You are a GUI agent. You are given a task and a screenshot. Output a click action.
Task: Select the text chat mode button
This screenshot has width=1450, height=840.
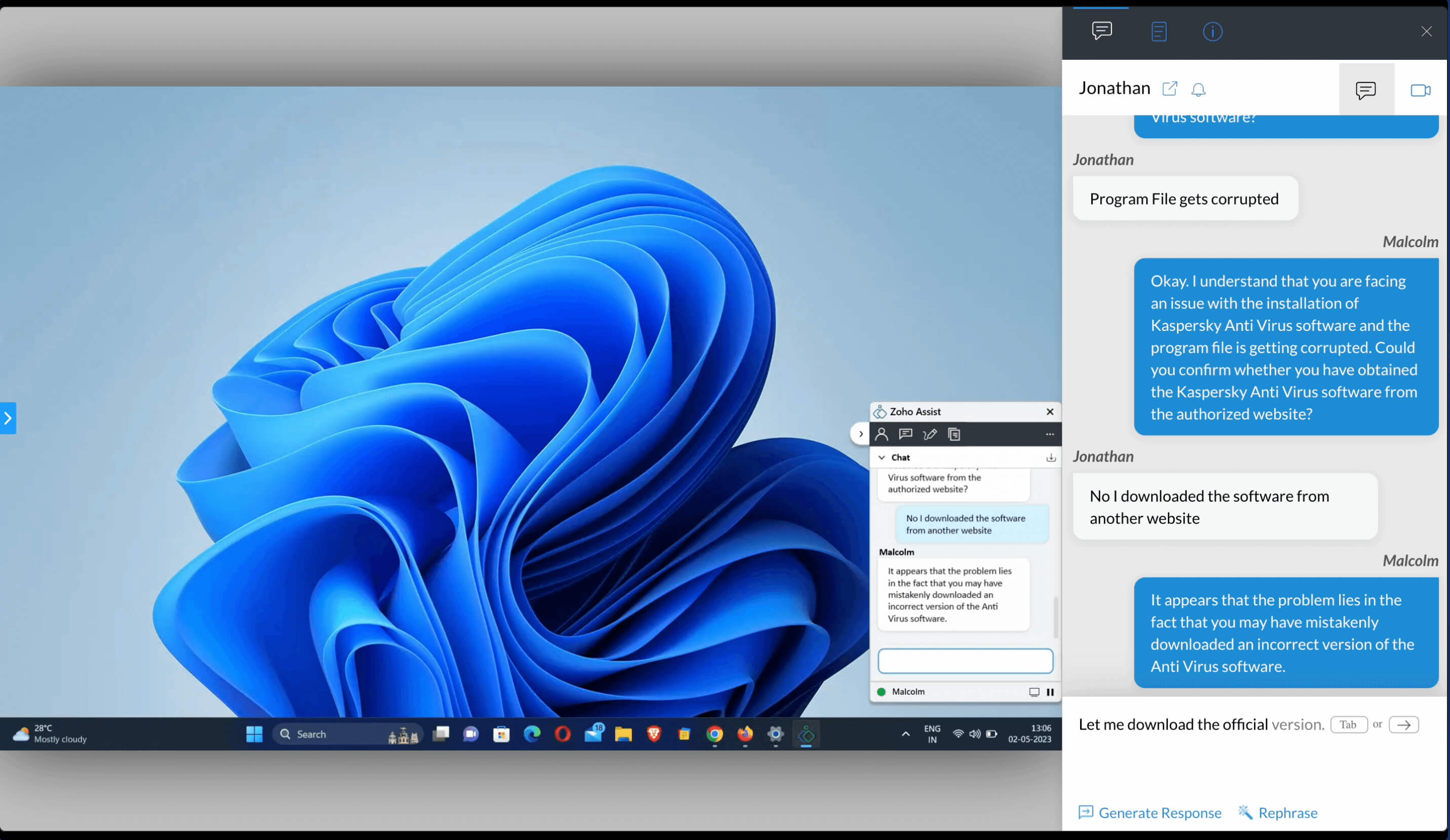click(x=1365, y=90)
